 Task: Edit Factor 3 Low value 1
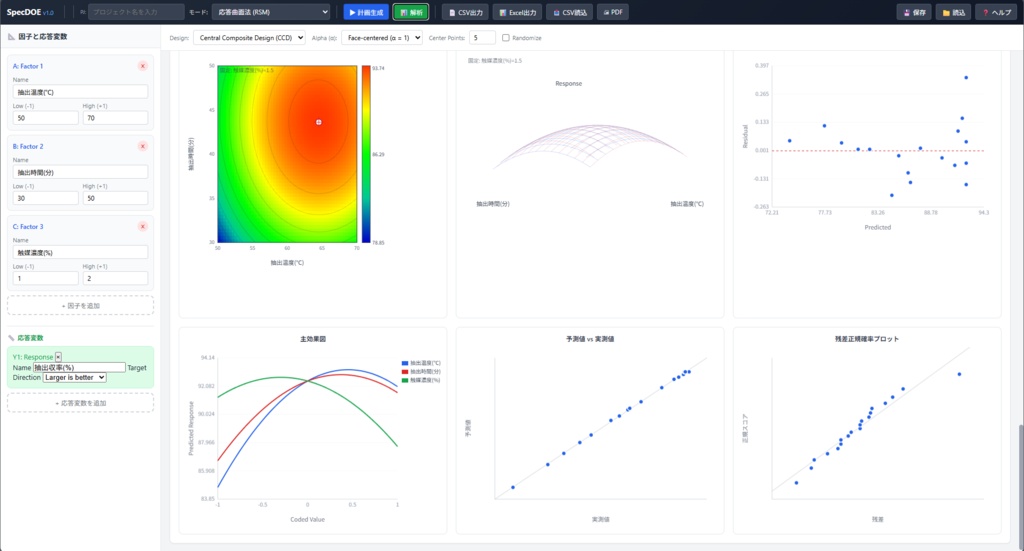point(46,279)
